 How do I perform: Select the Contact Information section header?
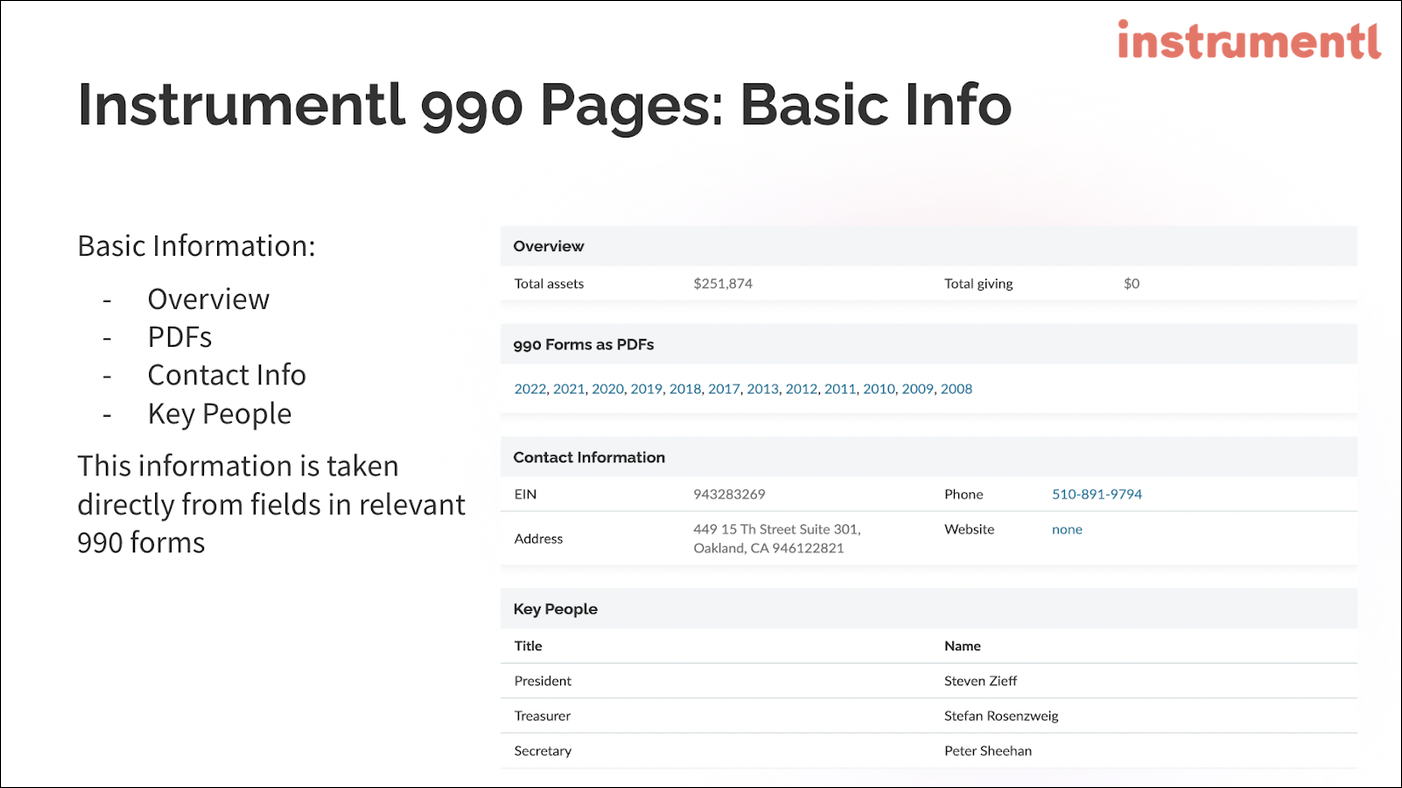click(x=589, y=457)
